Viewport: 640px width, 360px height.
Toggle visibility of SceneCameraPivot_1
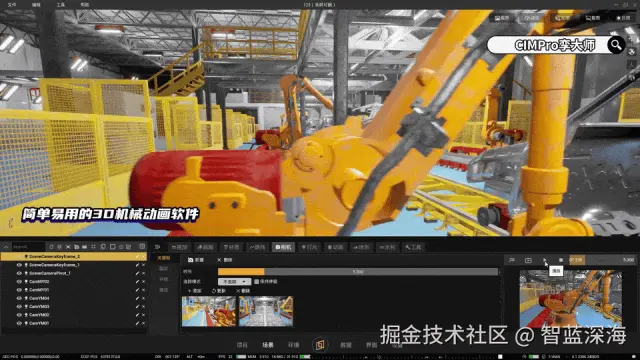[19, 273]
